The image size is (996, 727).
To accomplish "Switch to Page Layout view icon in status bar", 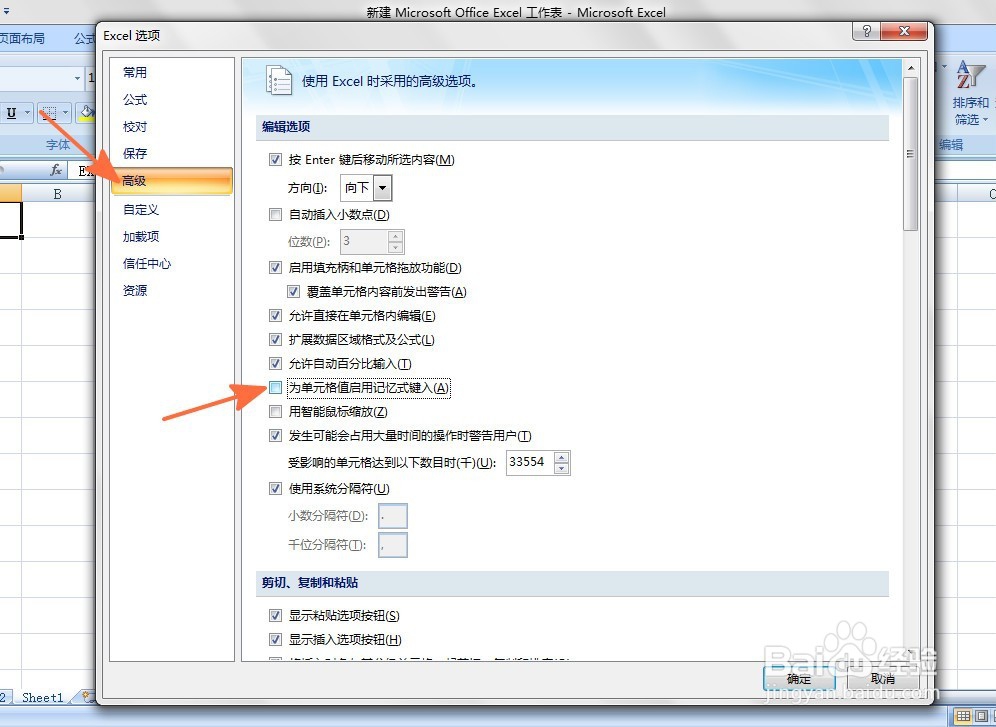I will pyautogui.click(x=982, y=716).
